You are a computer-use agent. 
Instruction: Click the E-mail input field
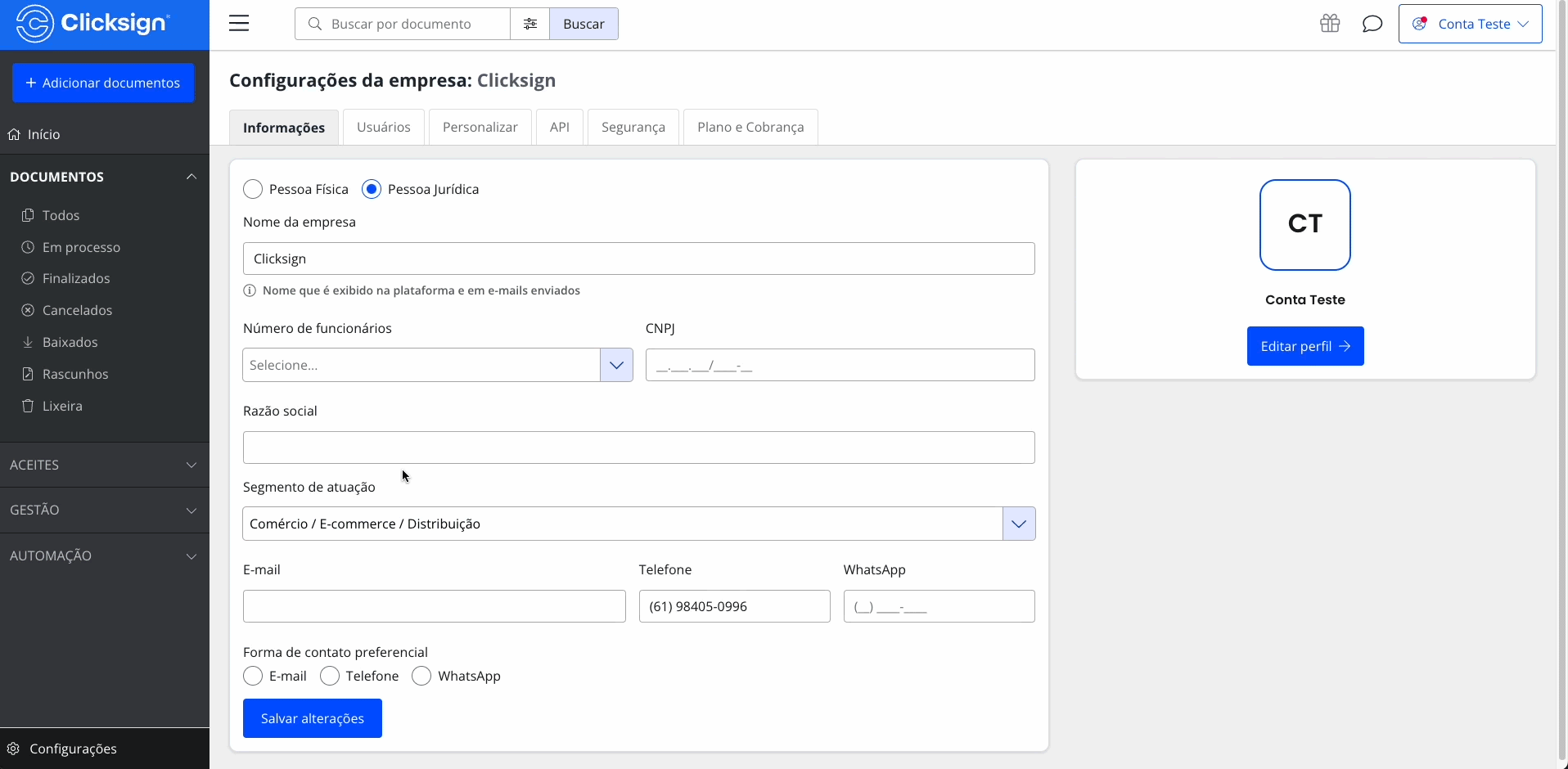tap(435, 606)
